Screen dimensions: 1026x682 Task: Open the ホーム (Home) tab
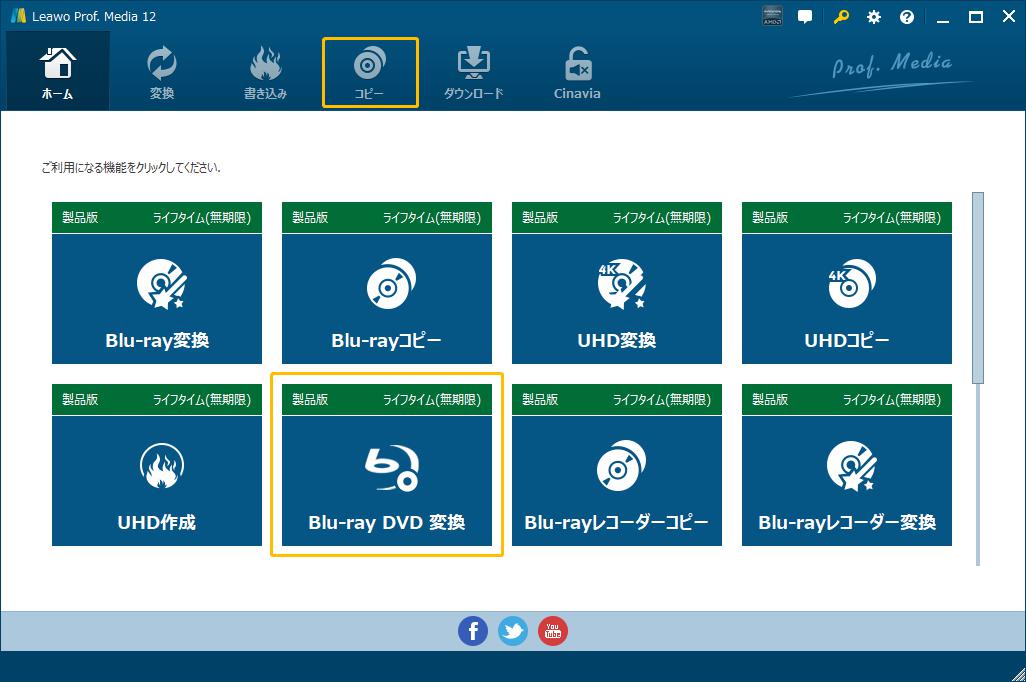point(58,71)
